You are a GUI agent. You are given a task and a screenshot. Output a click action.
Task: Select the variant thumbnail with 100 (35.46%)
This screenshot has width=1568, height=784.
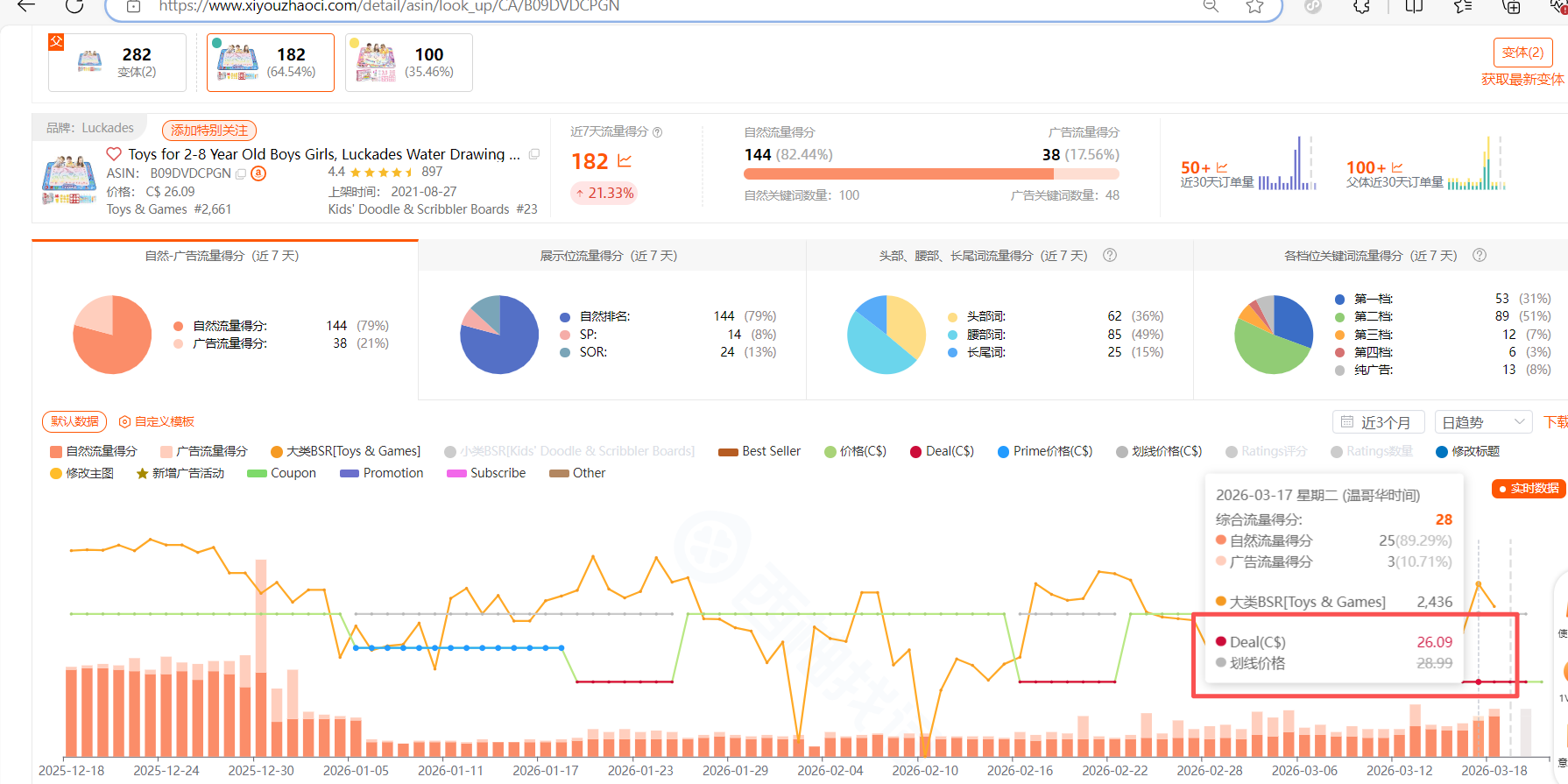tap(409, 62)
